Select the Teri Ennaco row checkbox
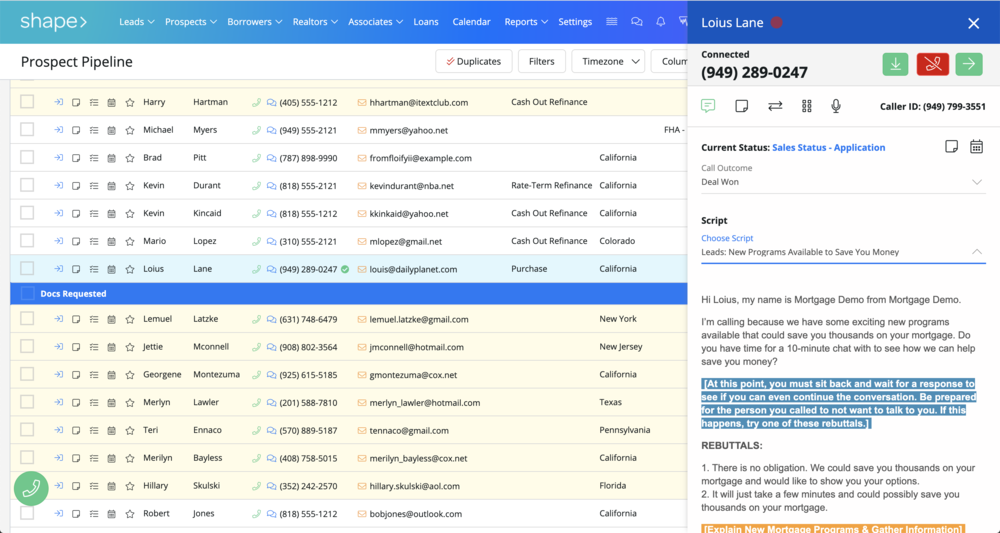This screenshot has width=1000, height=533. (x=27, y=430)
